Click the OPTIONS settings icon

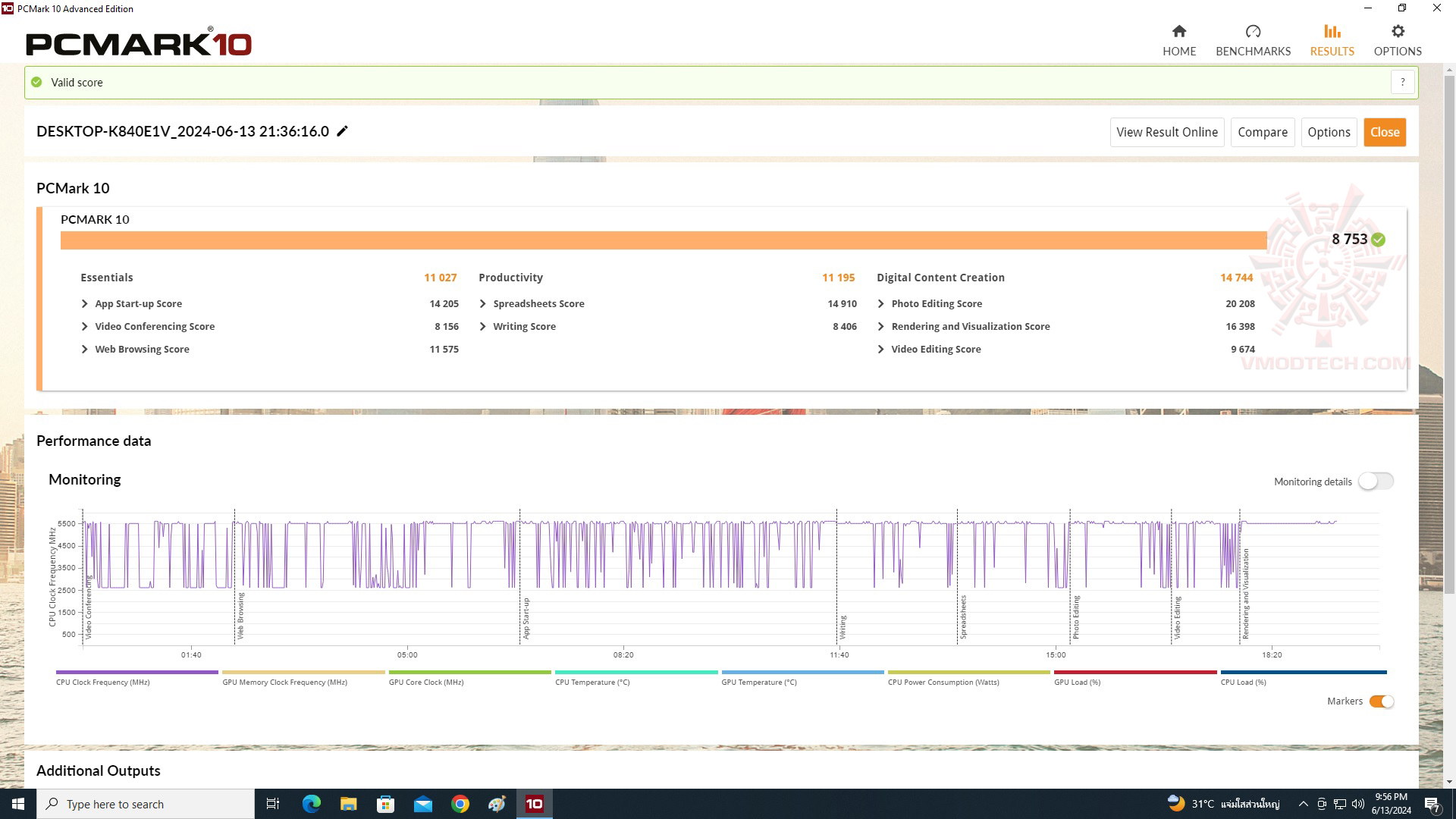[x=1398, y=31]
